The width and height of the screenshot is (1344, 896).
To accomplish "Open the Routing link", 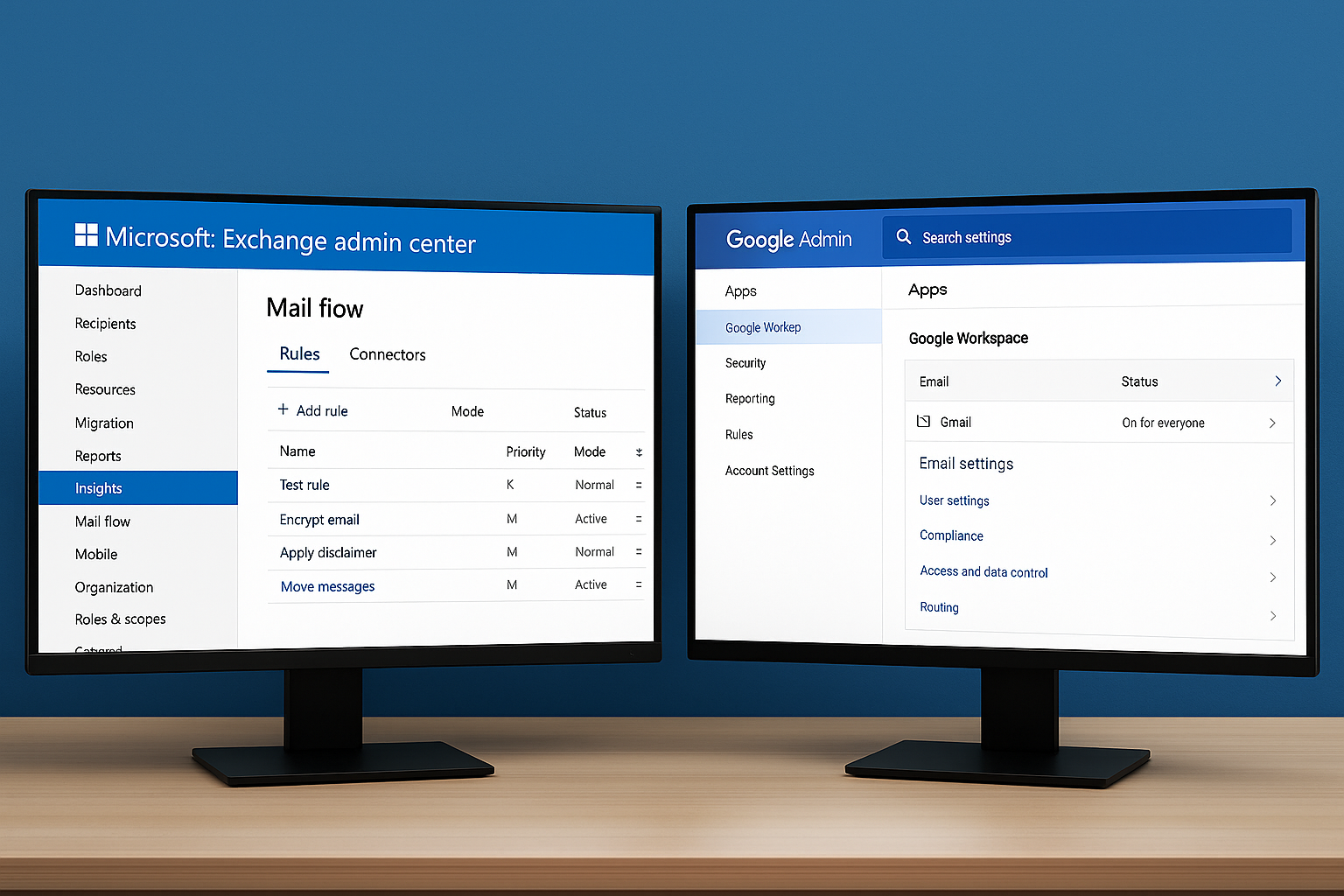I will pyautogui.click(x=939, y=607).
